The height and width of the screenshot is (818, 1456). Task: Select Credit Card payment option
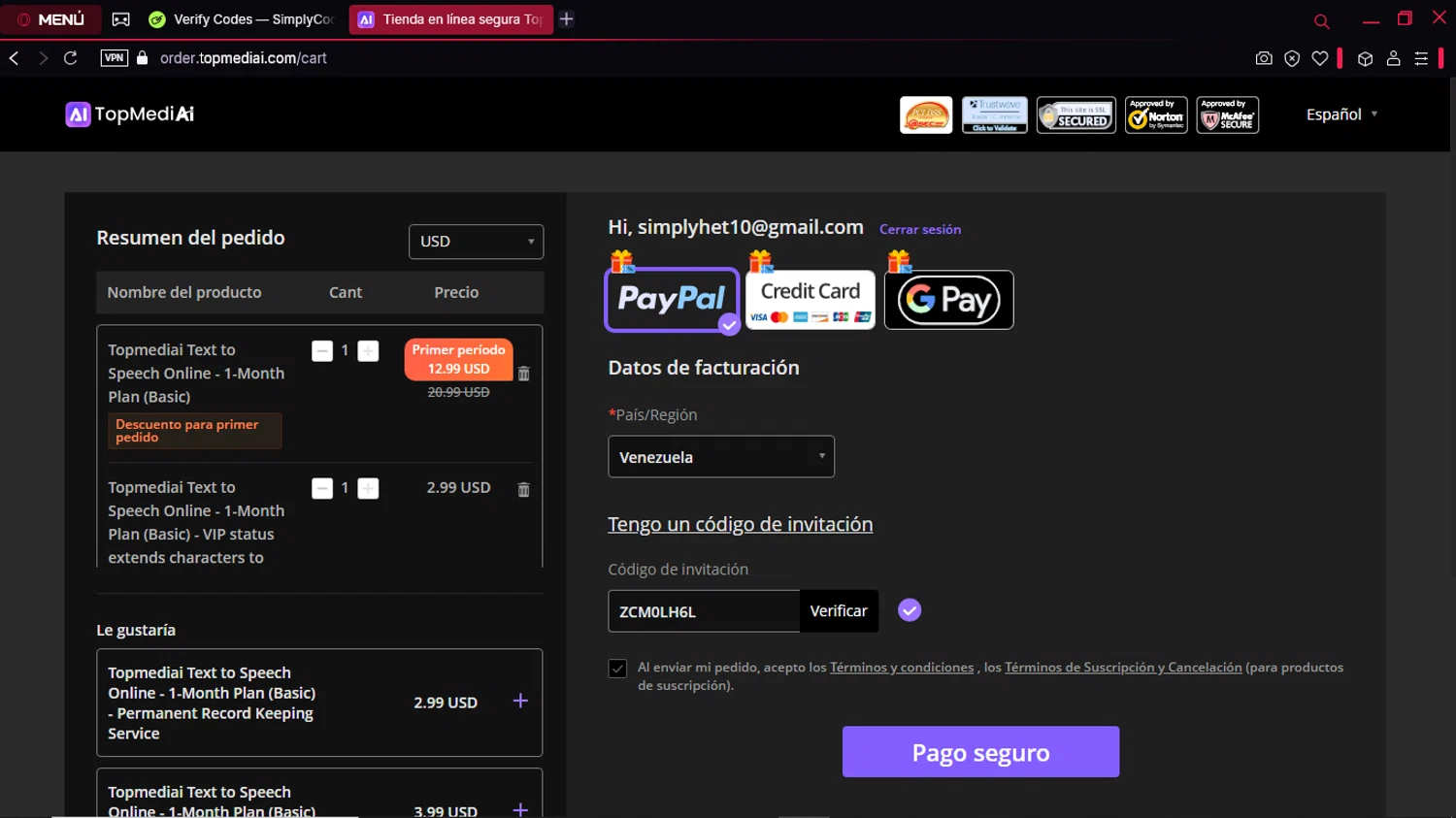pos(811,300)
